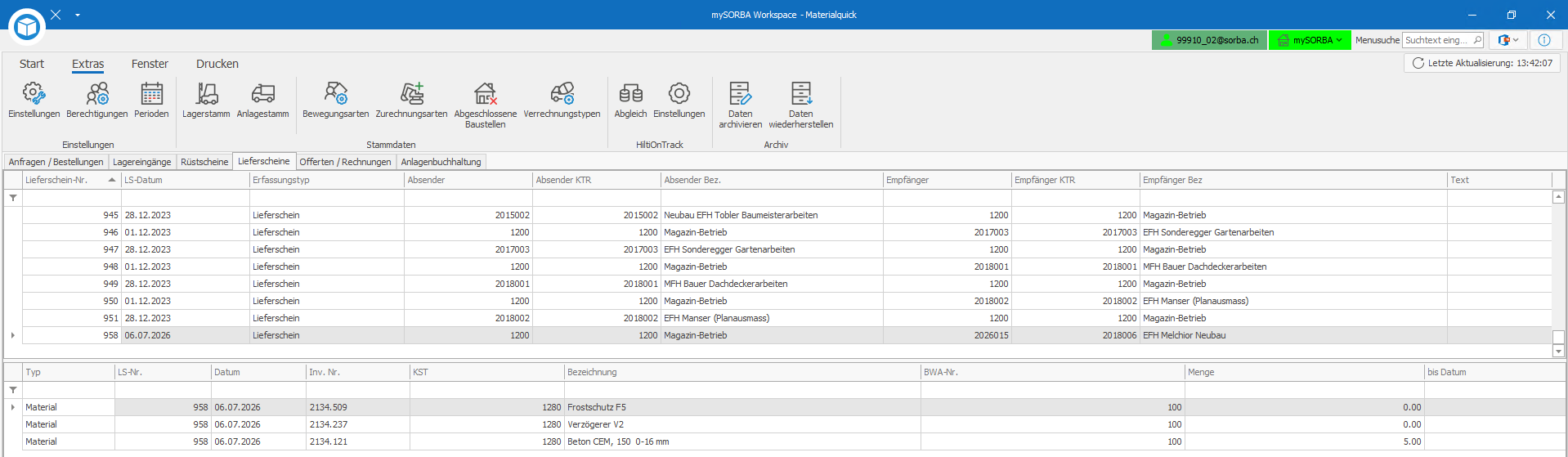Click the 99910_02@sorba.ch user button
Screen dimensions: 1568x457
coord(1210,40)
